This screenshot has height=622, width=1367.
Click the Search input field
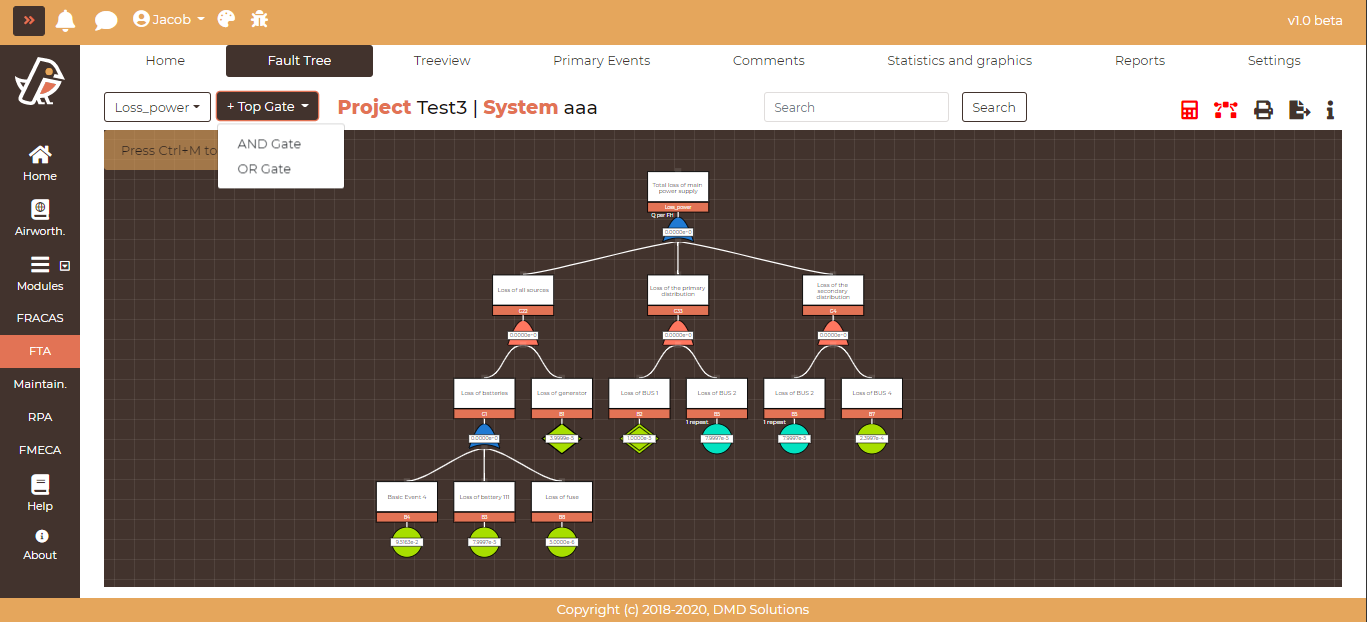coord(855,107)
